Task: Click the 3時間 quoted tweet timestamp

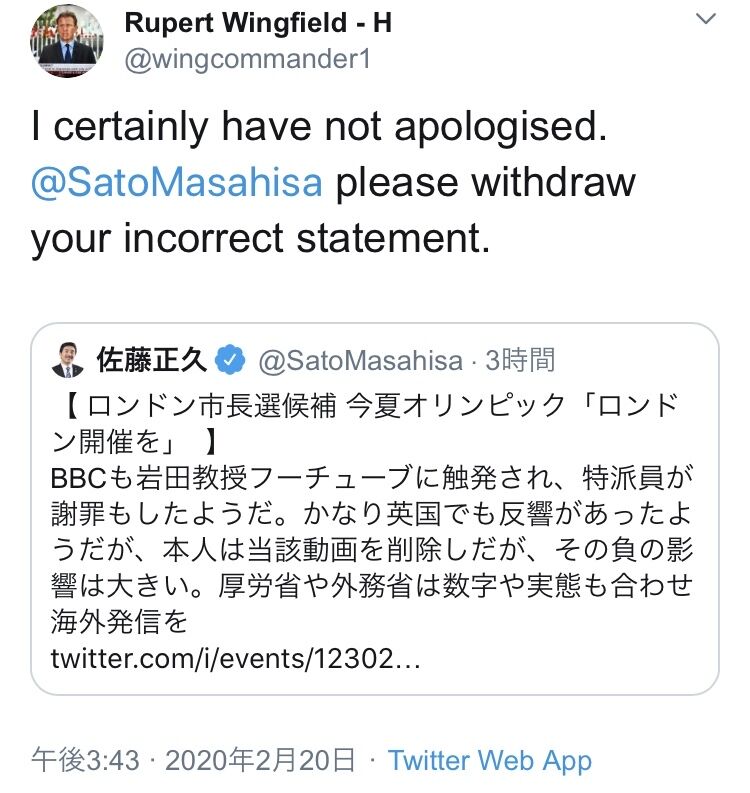Action: coord(519,360)
